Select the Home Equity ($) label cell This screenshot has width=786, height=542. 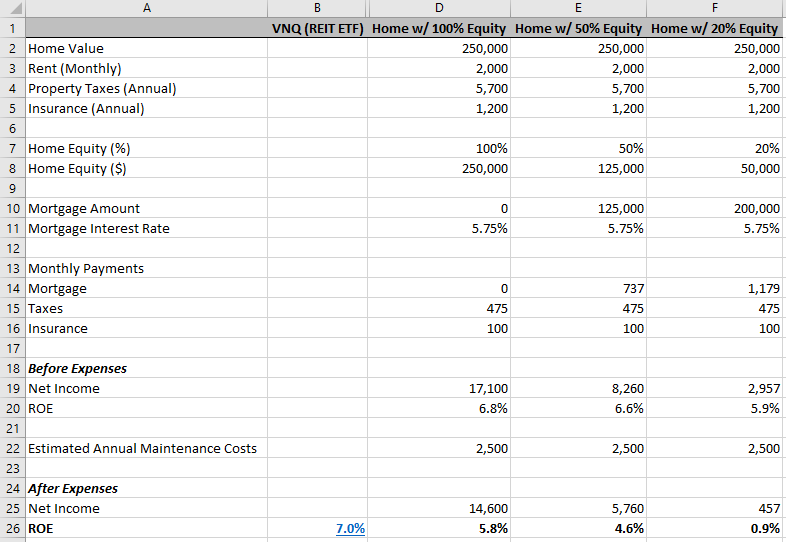click(x=146, y=168)
